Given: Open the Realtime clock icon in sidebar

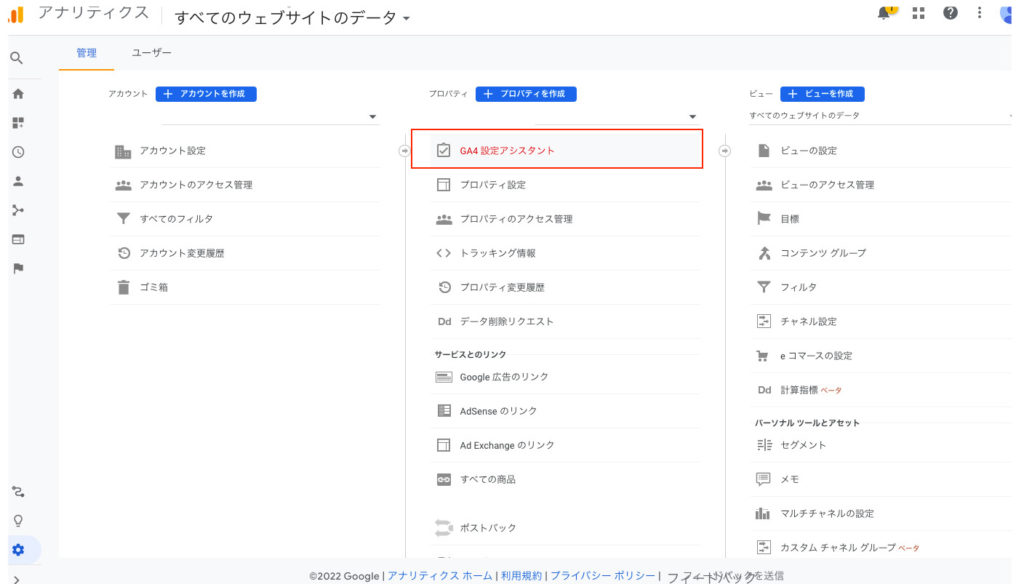Looking at the screenshot, I should 17,152.
